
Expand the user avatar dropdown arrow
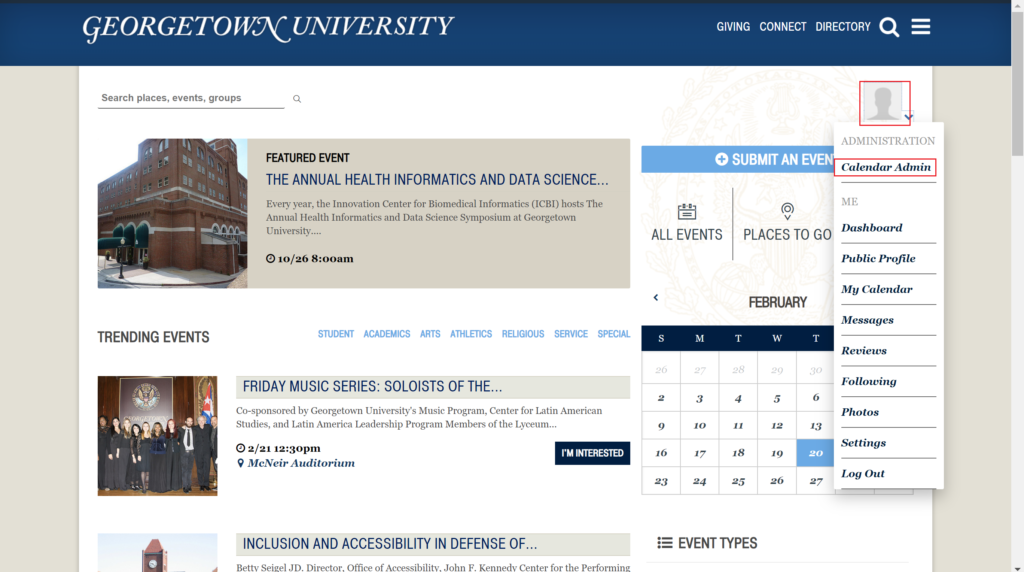(x=908, y=117)
